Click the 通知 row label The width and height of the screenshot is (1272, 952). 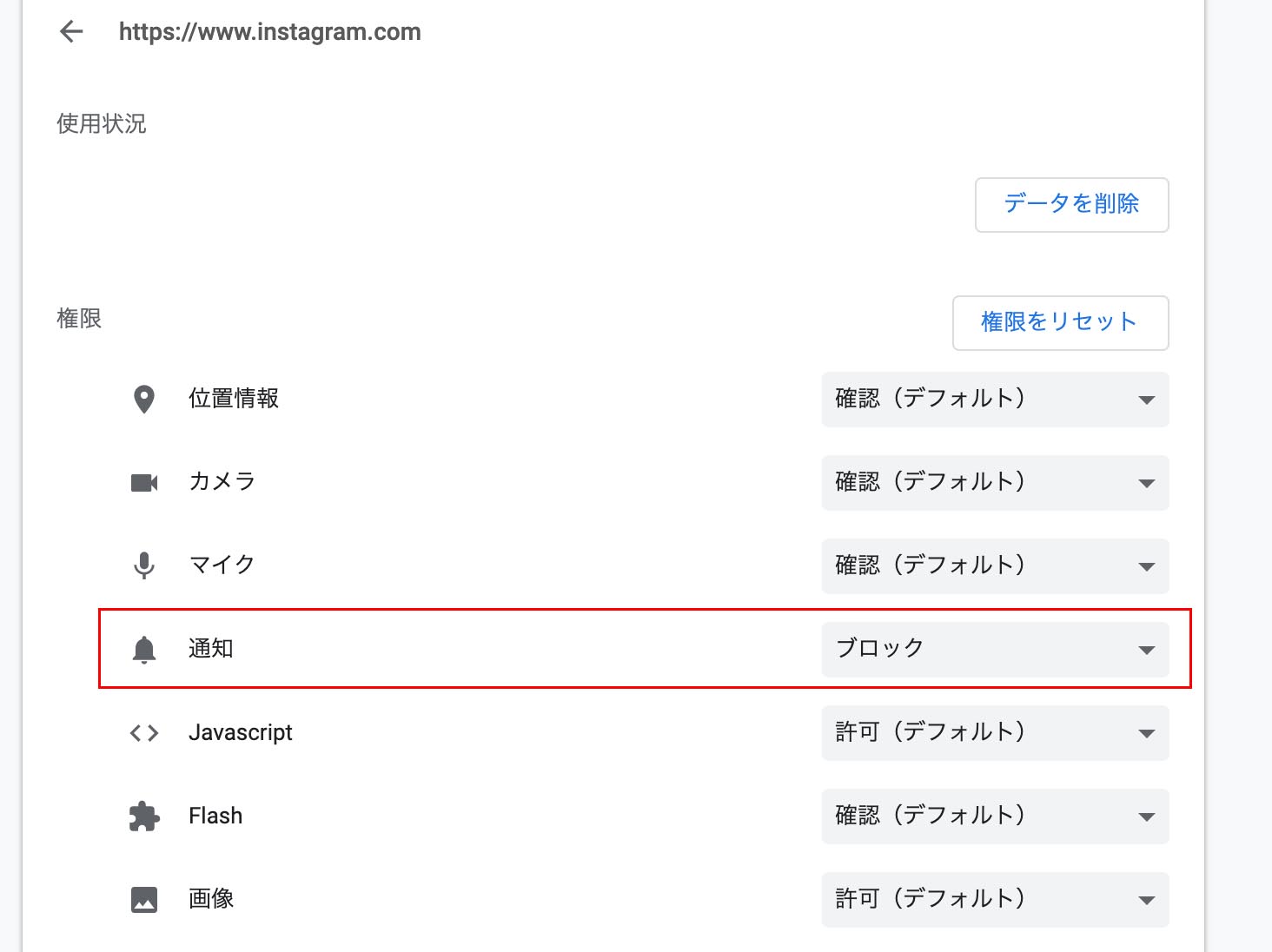click(x=211, y=649)
